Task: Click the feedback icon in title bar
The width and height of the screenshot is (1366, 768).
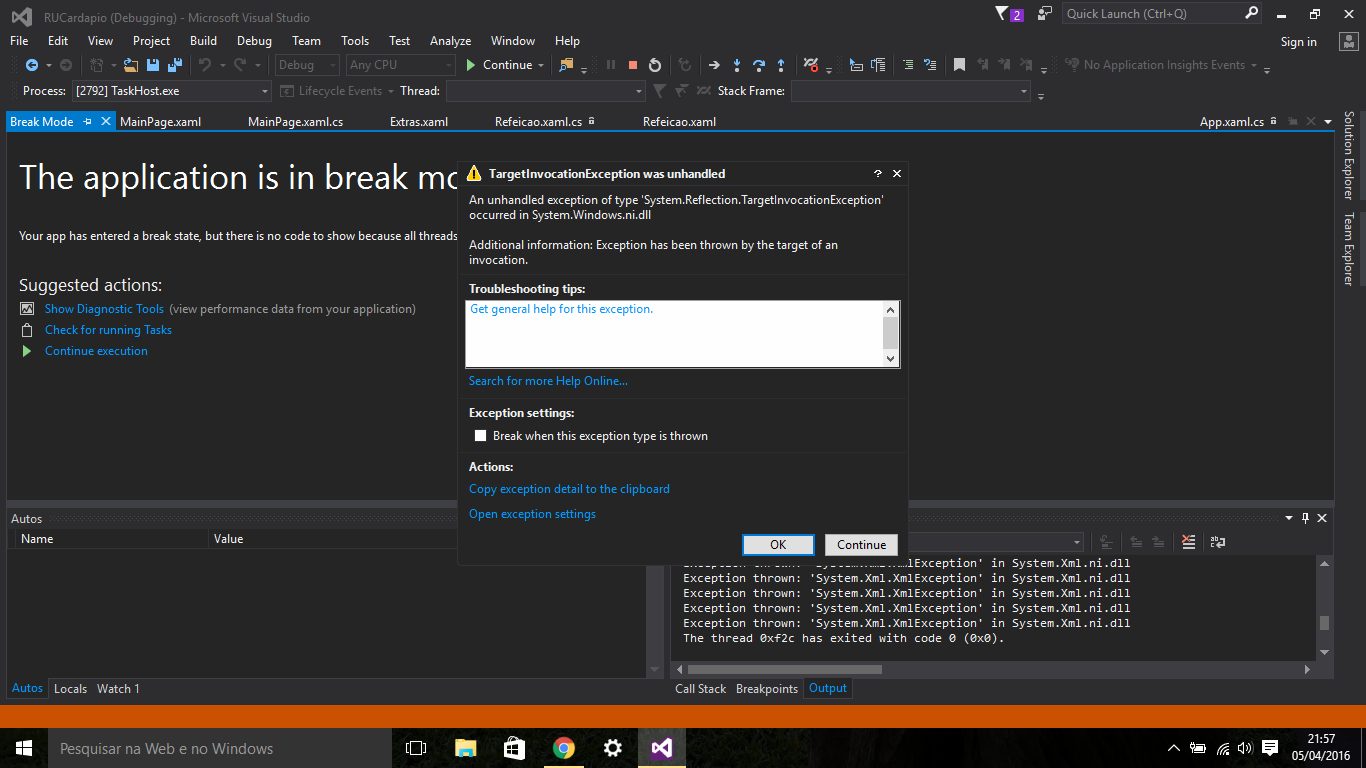Action: pos(1045,14)
